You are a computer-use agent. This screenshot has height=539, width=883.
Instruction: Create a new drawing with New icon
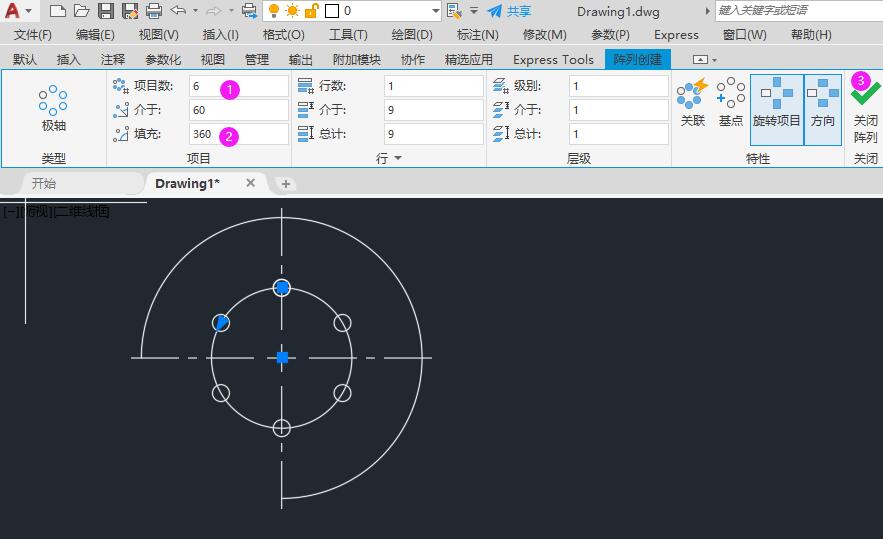point(58,11)
